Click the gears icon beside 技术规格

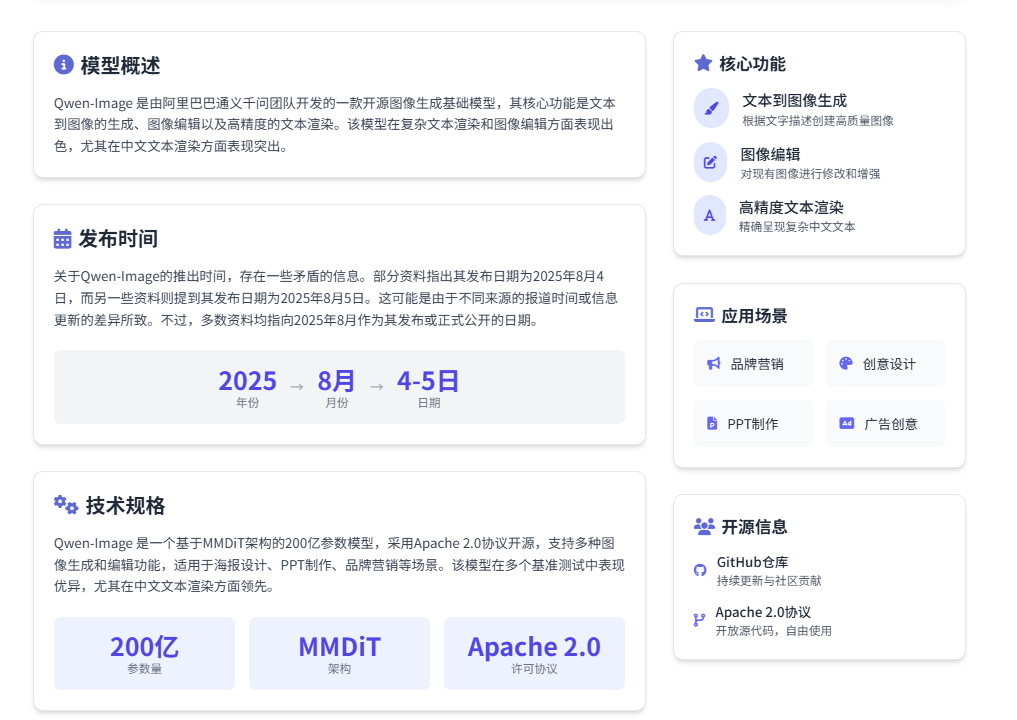[66, 505]
